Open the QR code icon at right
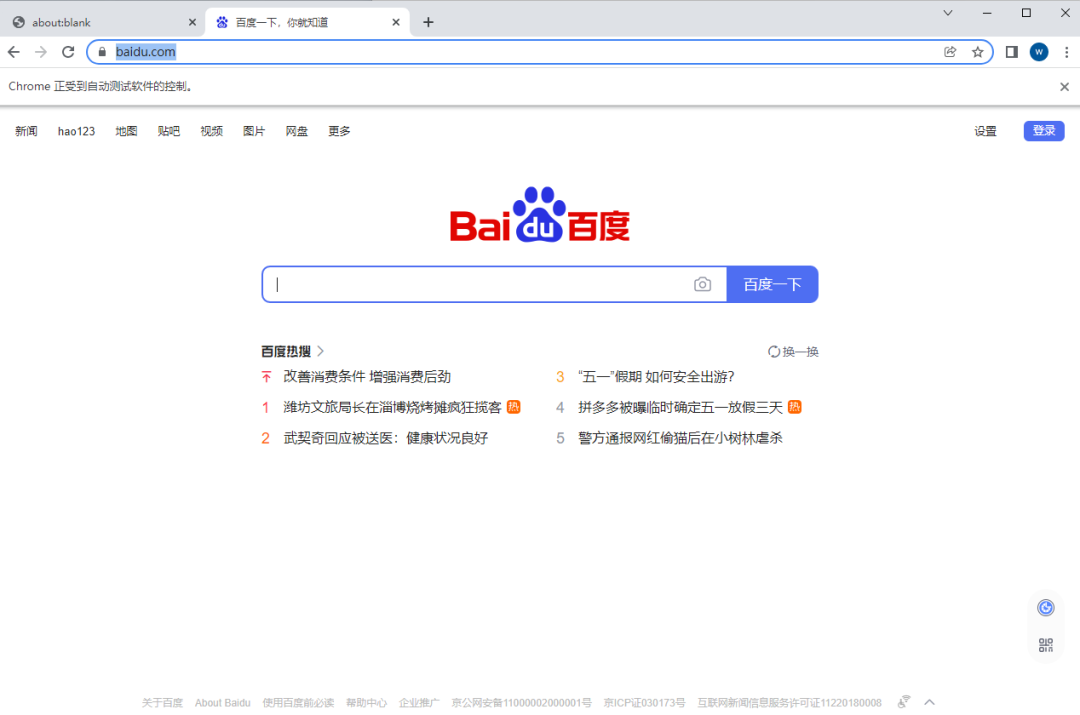1080x715 pixels. click(x=1046, y=645)
